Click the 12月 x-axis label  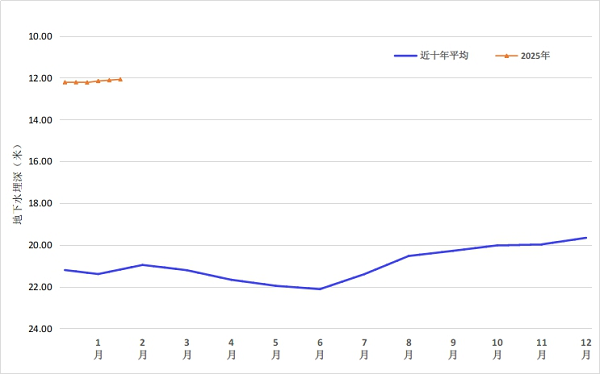click(x=586, y=349)
